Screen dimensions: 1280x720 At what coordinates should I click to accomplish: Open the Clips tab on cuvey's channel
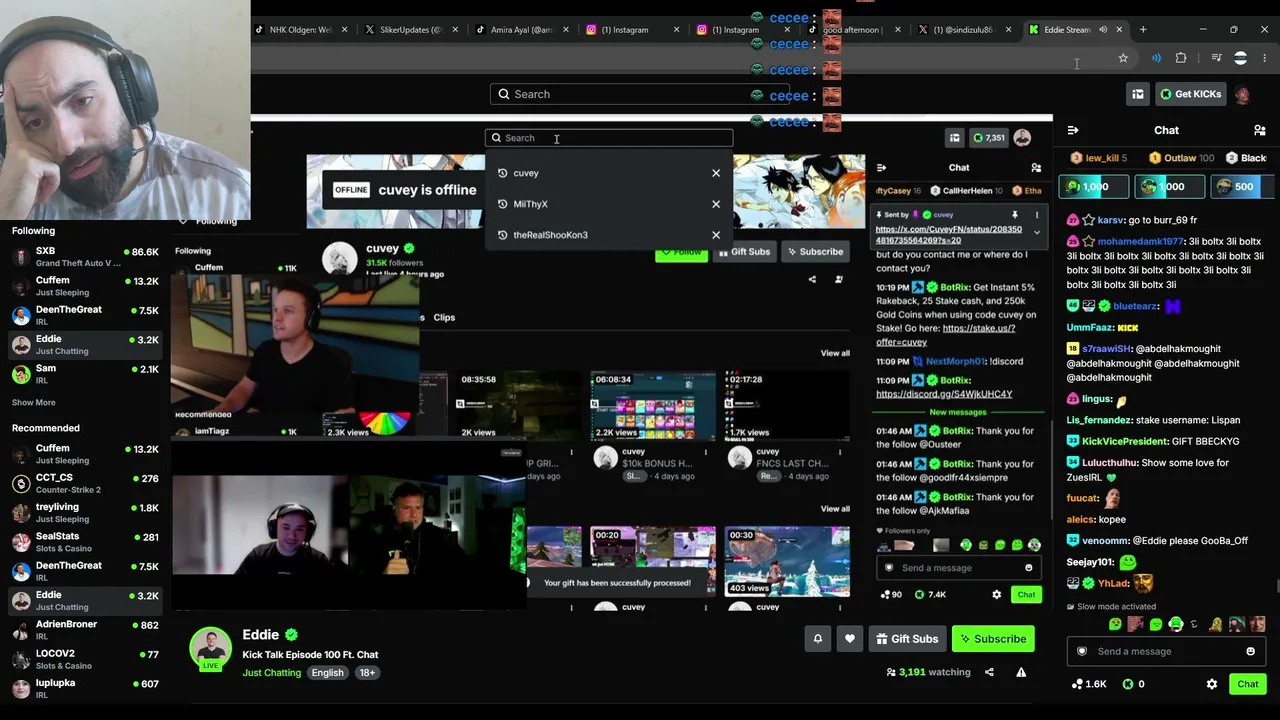444,317
